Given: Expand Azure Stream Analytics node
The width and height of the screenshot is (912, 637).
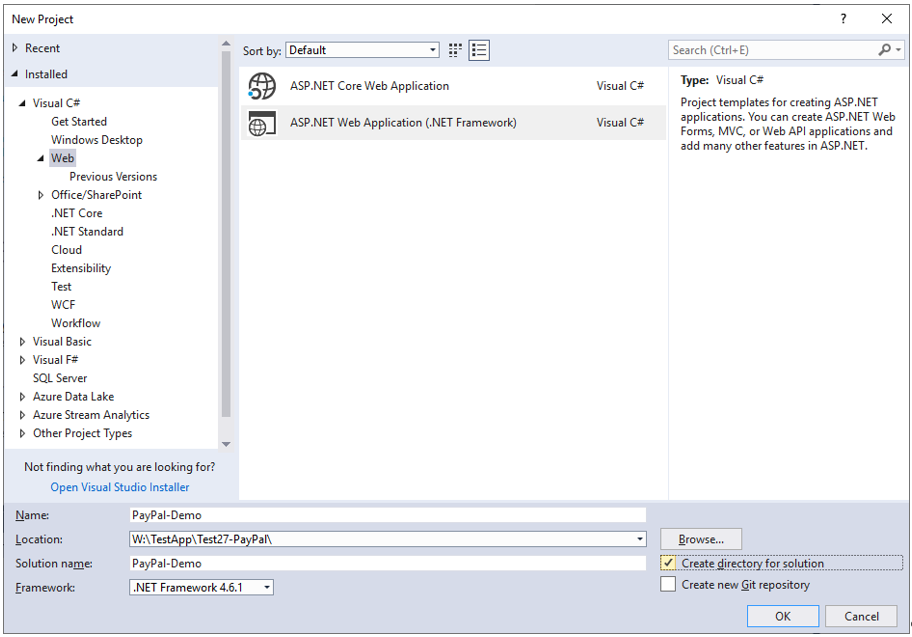Looking at the screenshot, I should [22, 415].
